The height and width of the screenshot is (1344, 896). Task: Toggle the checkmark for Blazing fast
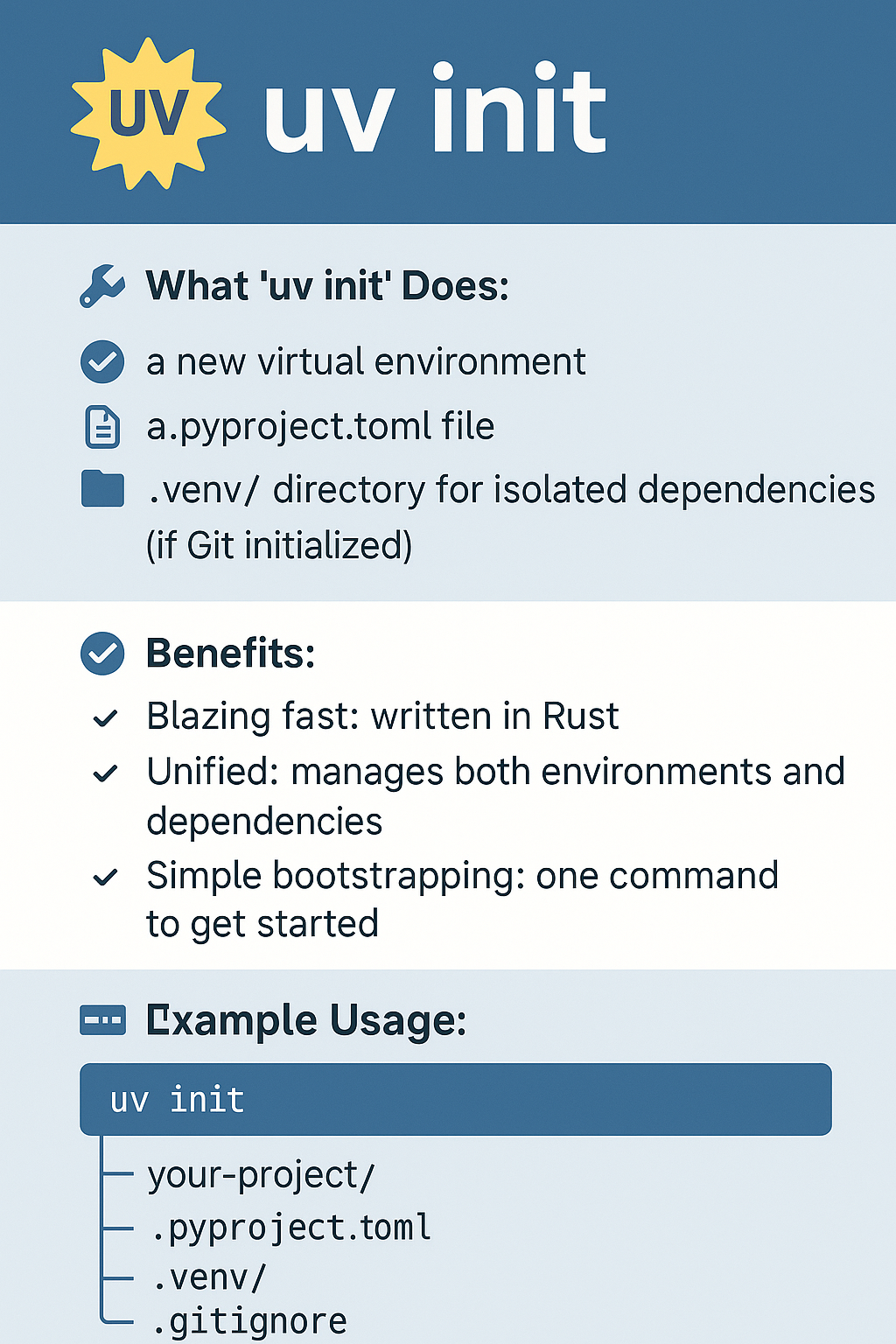[x=105, y=718]
